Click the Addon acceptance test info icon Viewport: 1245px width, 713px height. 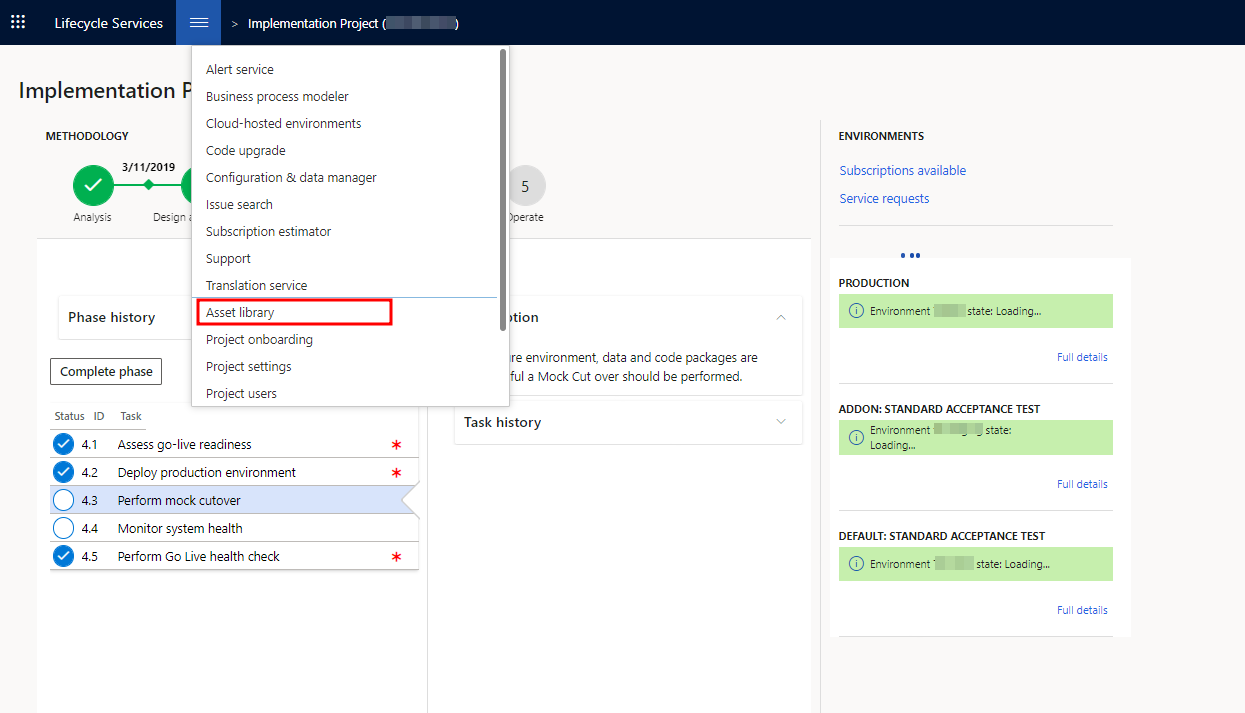click(x=855, y=437)
